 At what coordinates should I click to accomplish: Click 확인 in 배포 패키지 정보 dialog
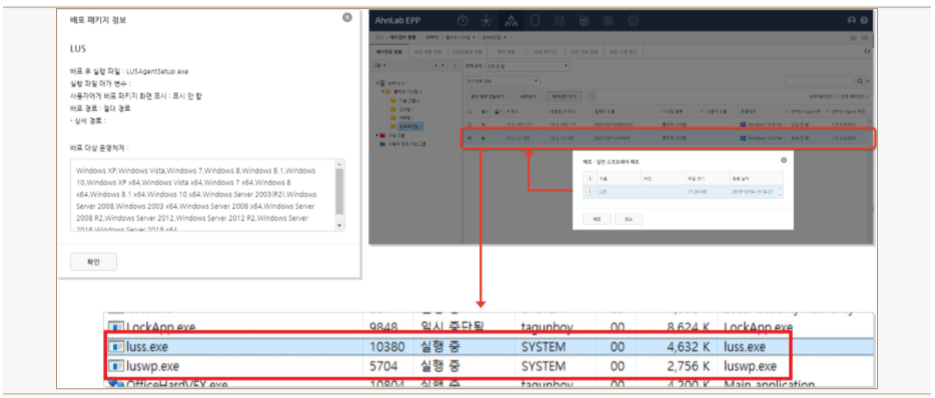(x=93, y=261)
